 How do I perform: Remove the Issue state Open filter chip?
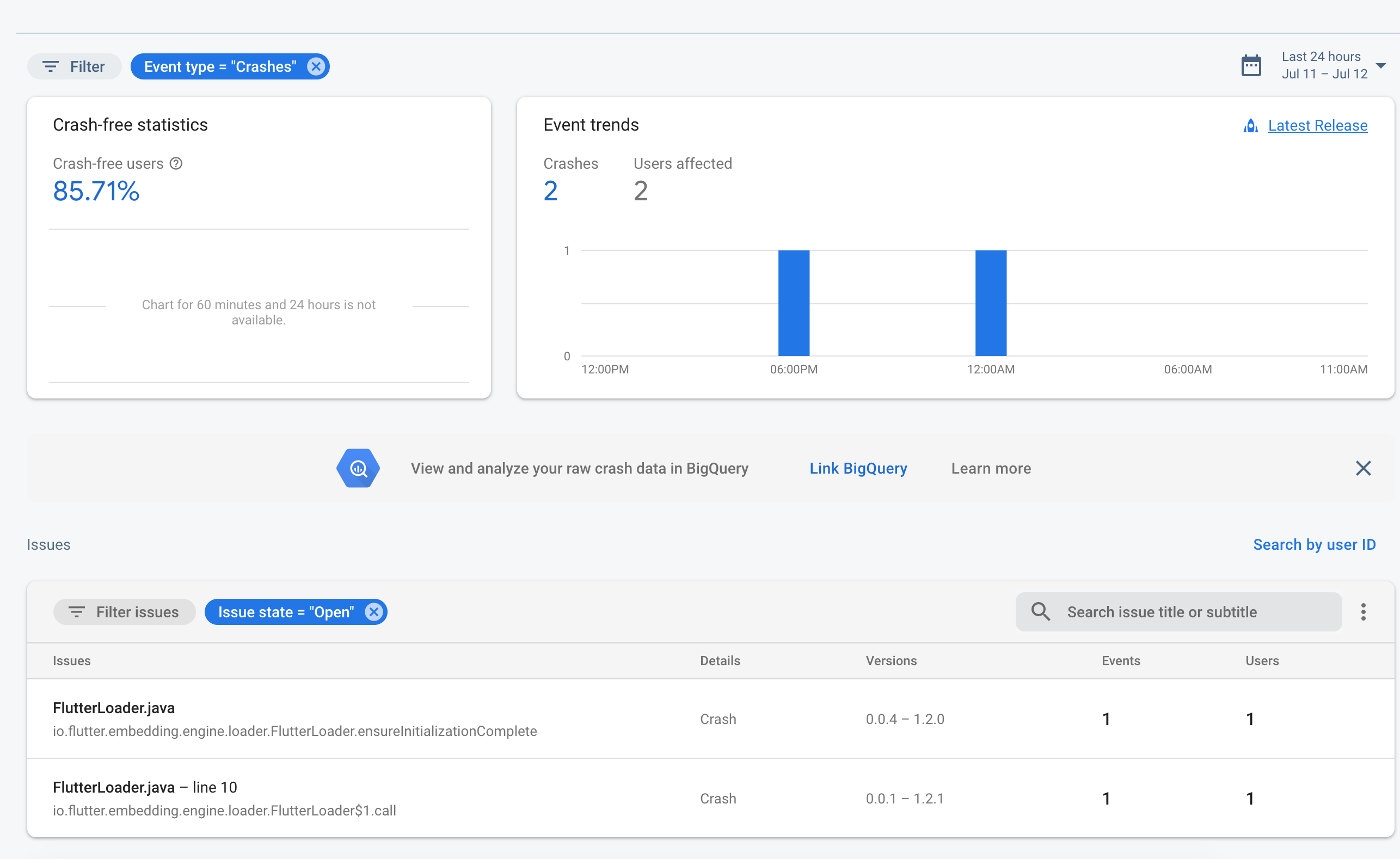tap(373, 612)
